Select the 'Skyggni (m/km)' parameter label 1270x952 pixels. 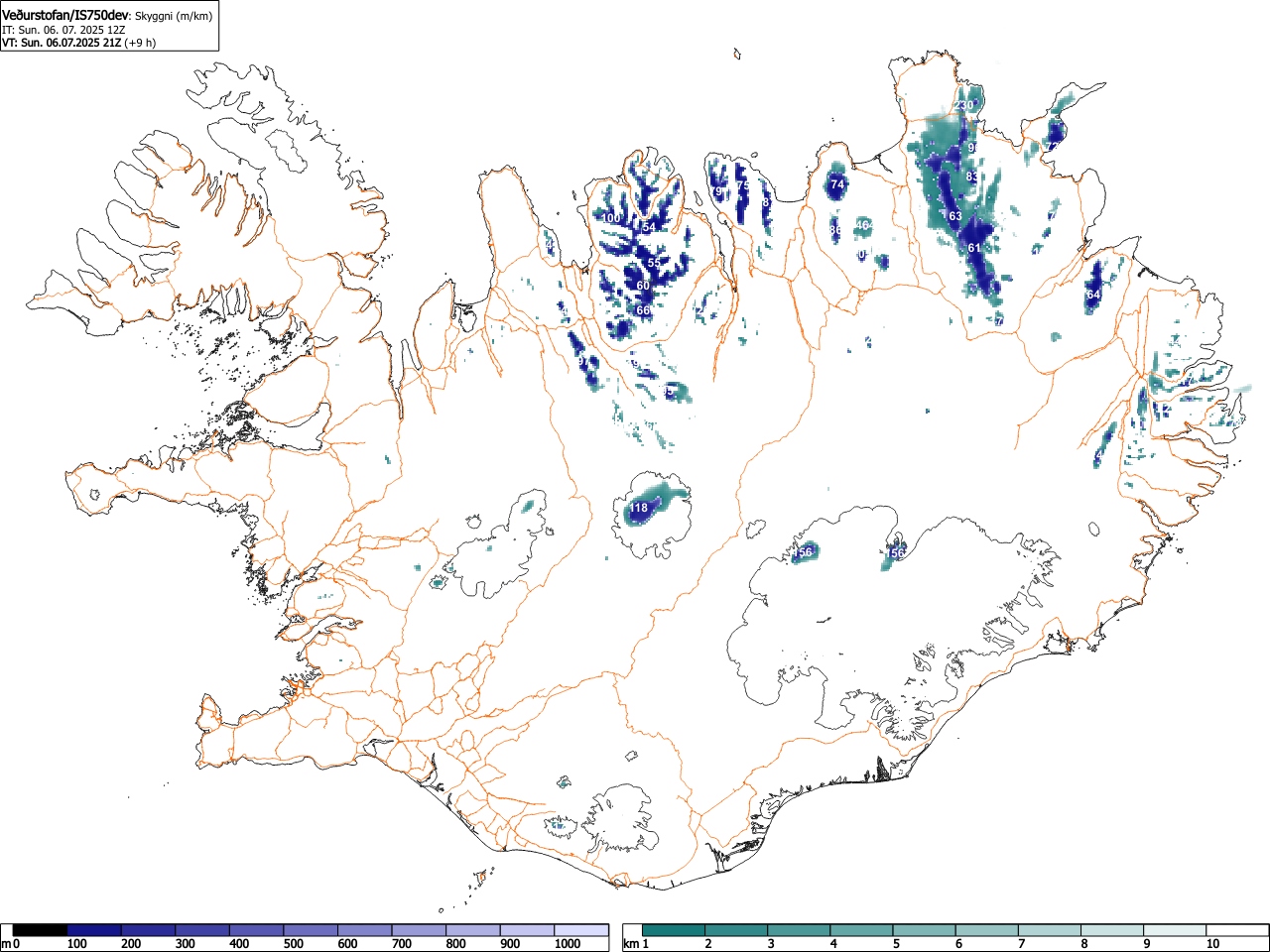click(x=174, y=17)
